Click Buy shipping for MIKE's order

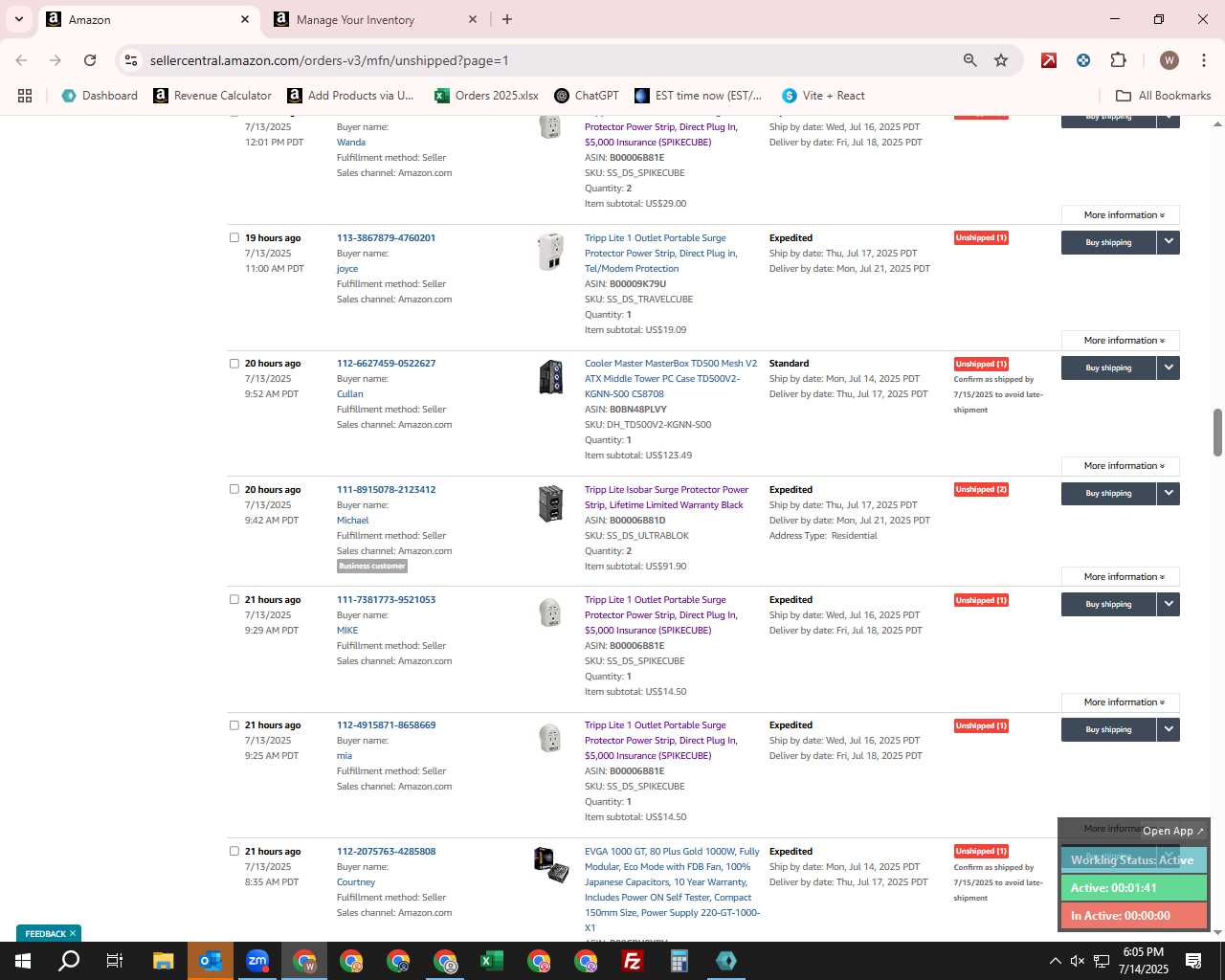coord(1108,604)
